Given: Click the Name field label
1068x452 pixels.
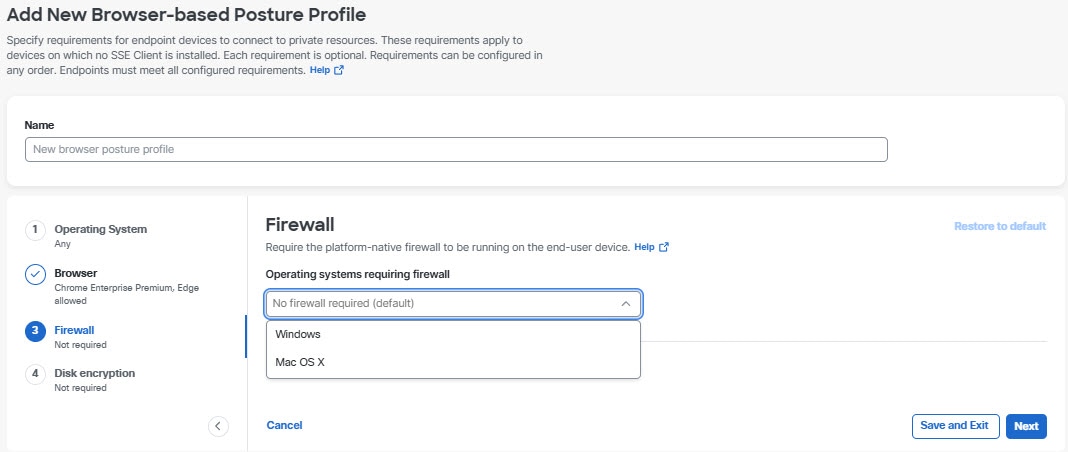Looking at the screenshot, I should point(40,125).
